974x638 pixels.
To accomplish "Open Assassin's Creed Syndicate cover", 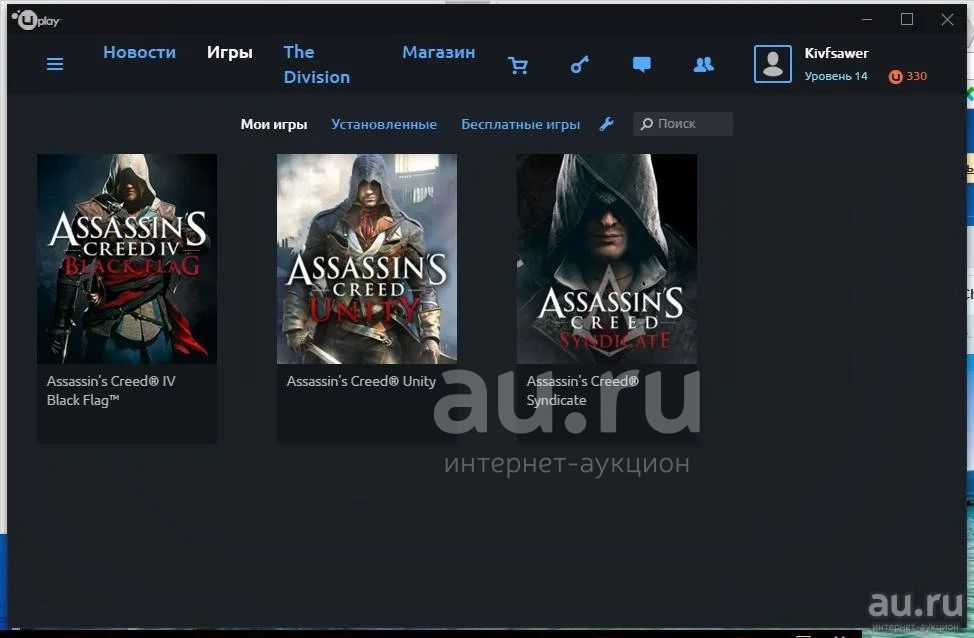I will (x=607, y=258).
